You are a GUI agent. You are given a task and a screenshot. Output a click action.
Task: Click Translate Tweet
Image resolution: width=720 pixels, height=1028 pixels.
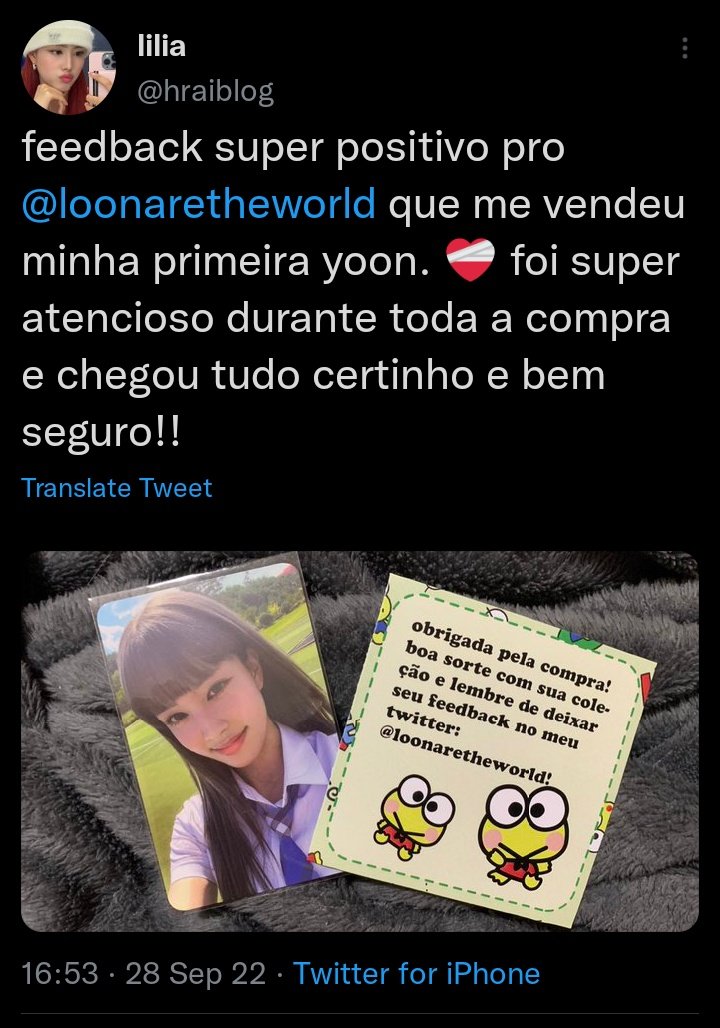click(x=117, y=488)
